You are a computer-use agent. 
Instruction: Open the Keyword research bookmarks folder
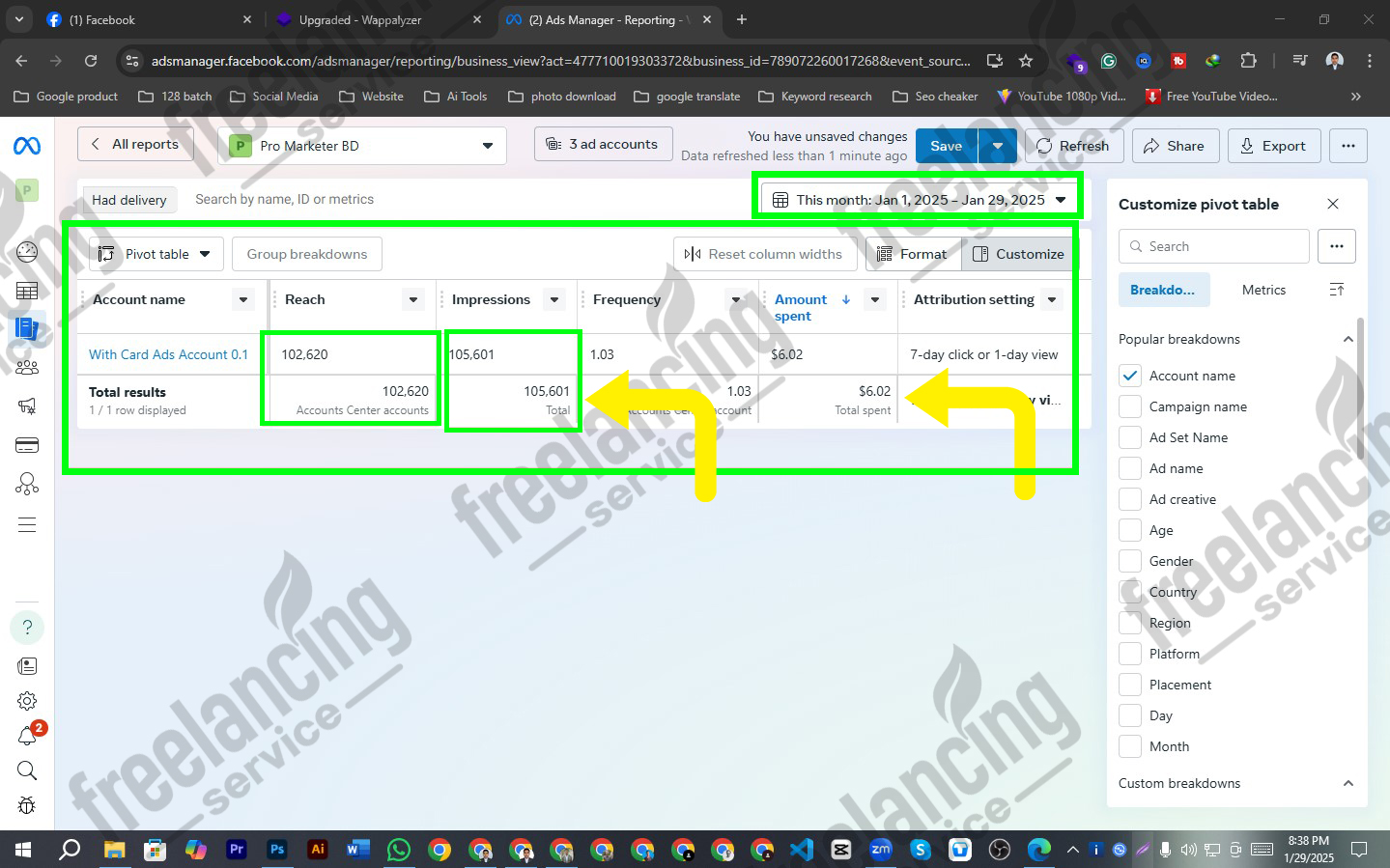click(x=816, y=97)
